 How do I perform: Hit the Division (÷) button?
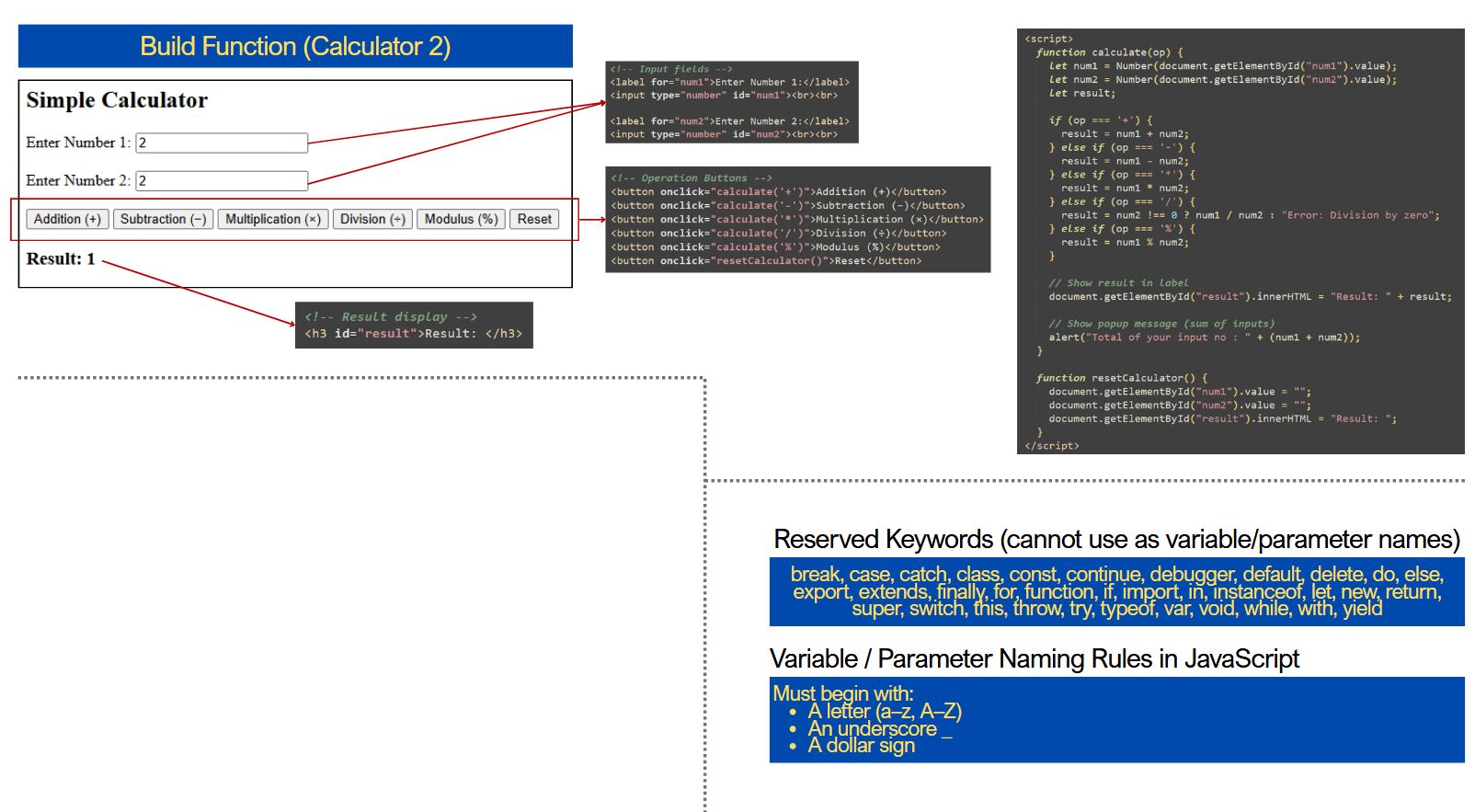point(372,219)
